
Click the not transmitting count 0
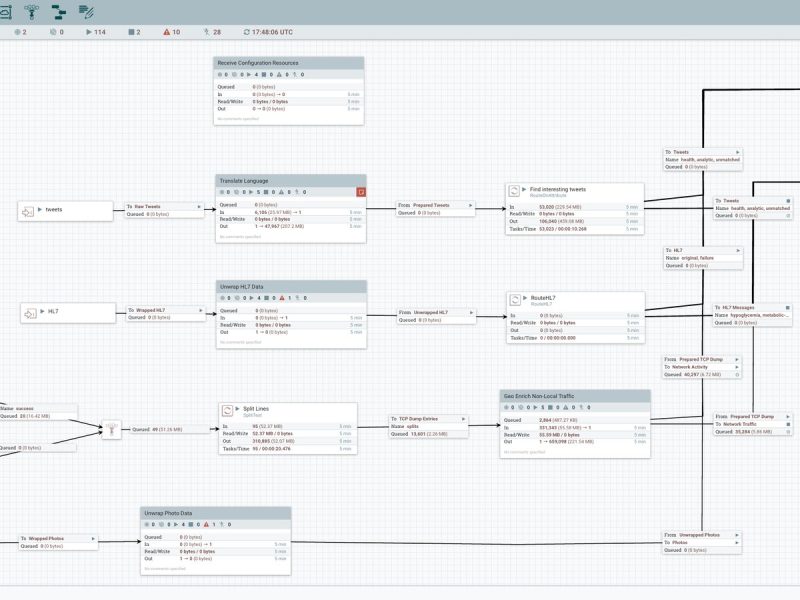(x=57, y=32)
